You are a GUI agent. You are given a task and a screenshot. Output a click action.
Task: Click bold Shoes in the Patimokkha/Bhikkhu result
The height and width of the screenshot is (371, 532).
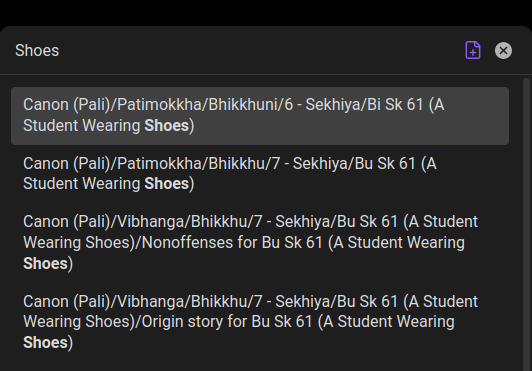coord(167,184)
